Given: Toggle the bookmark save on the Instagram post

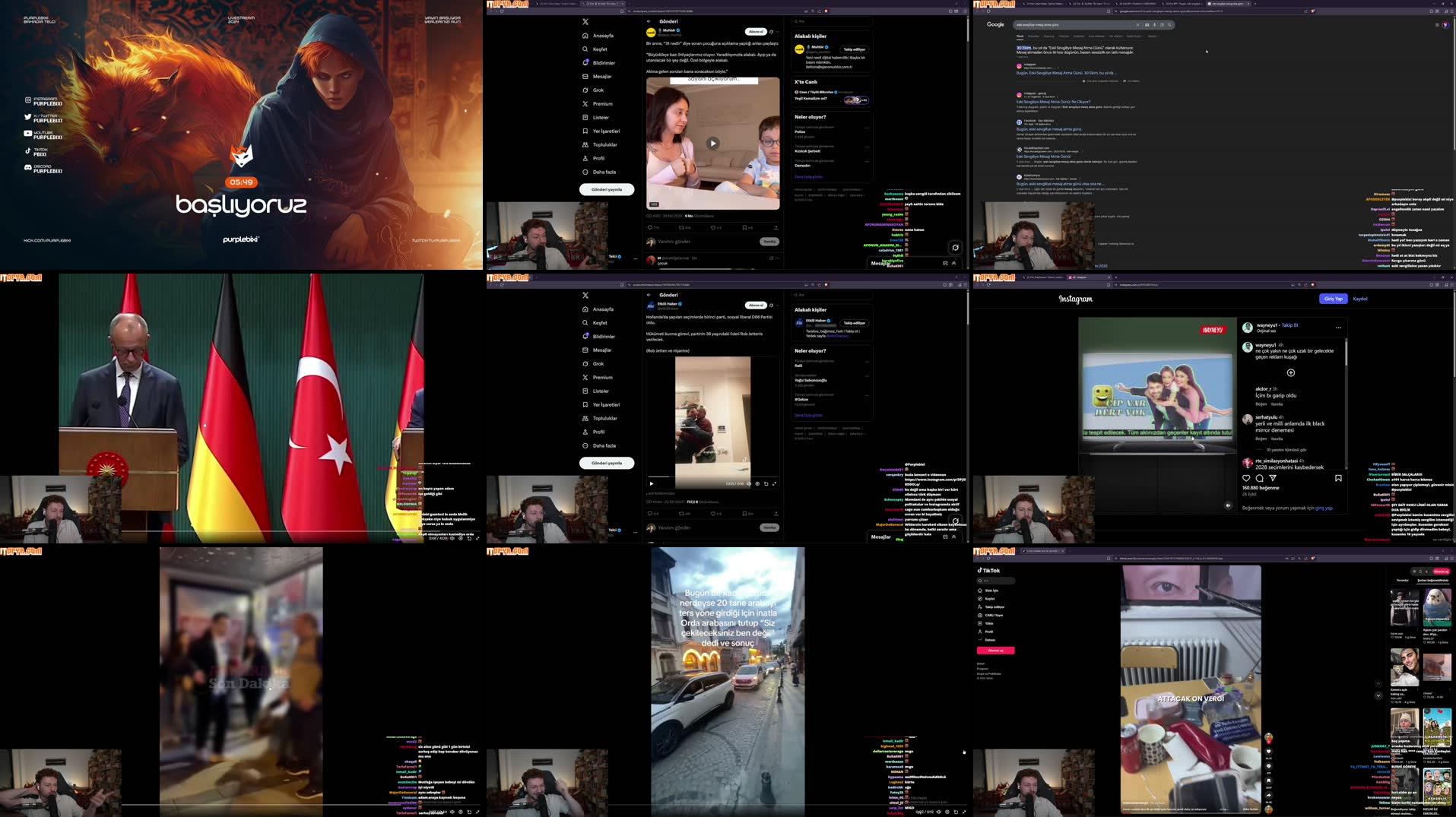Looking at the screenshot, I should pyautogui.click(x=1338, y=478).
